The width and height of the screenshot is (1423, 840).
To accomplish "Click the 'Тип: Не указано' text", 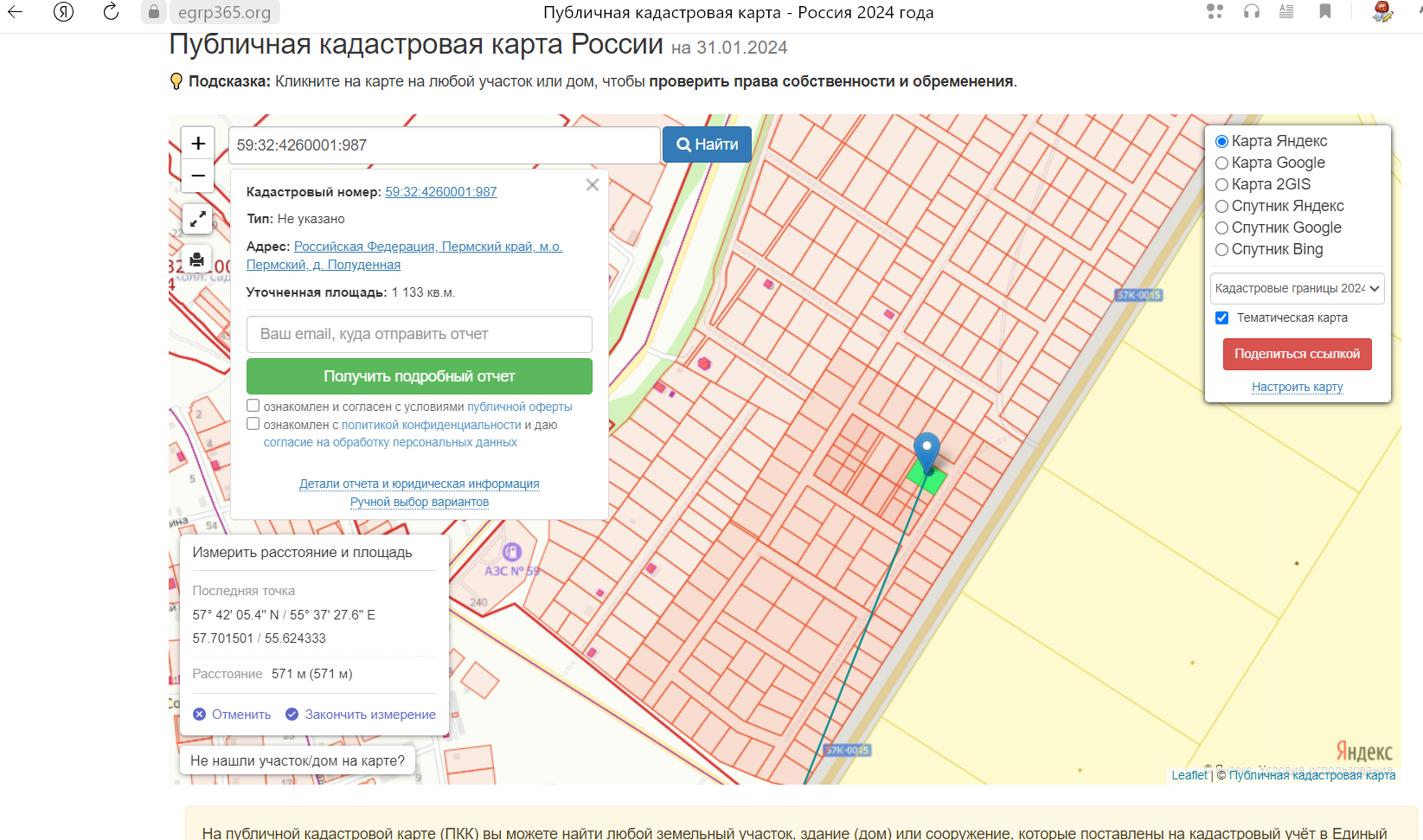I will pos(296,219).
